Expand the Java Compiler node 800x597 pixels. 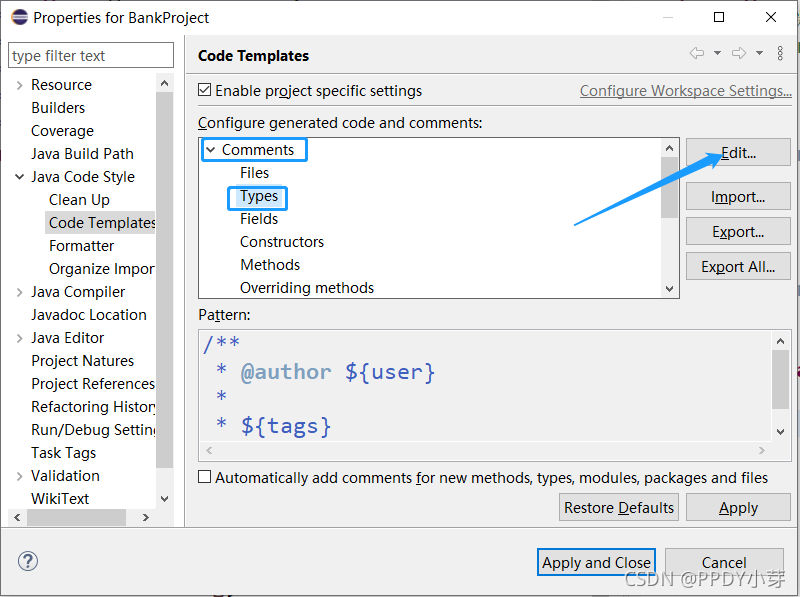19,292
